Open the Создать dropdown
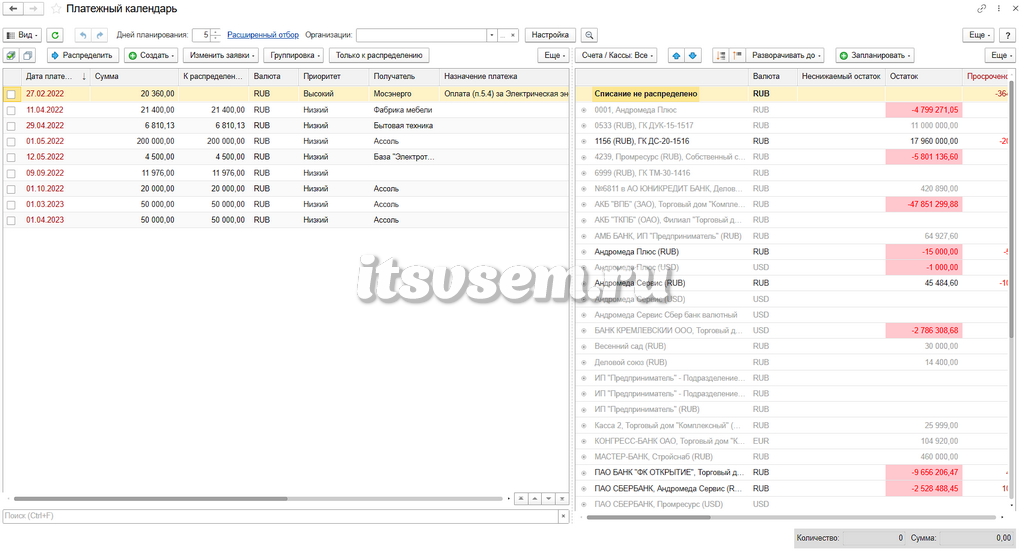This screenshot has width=1024, height=554. (152, 56)
